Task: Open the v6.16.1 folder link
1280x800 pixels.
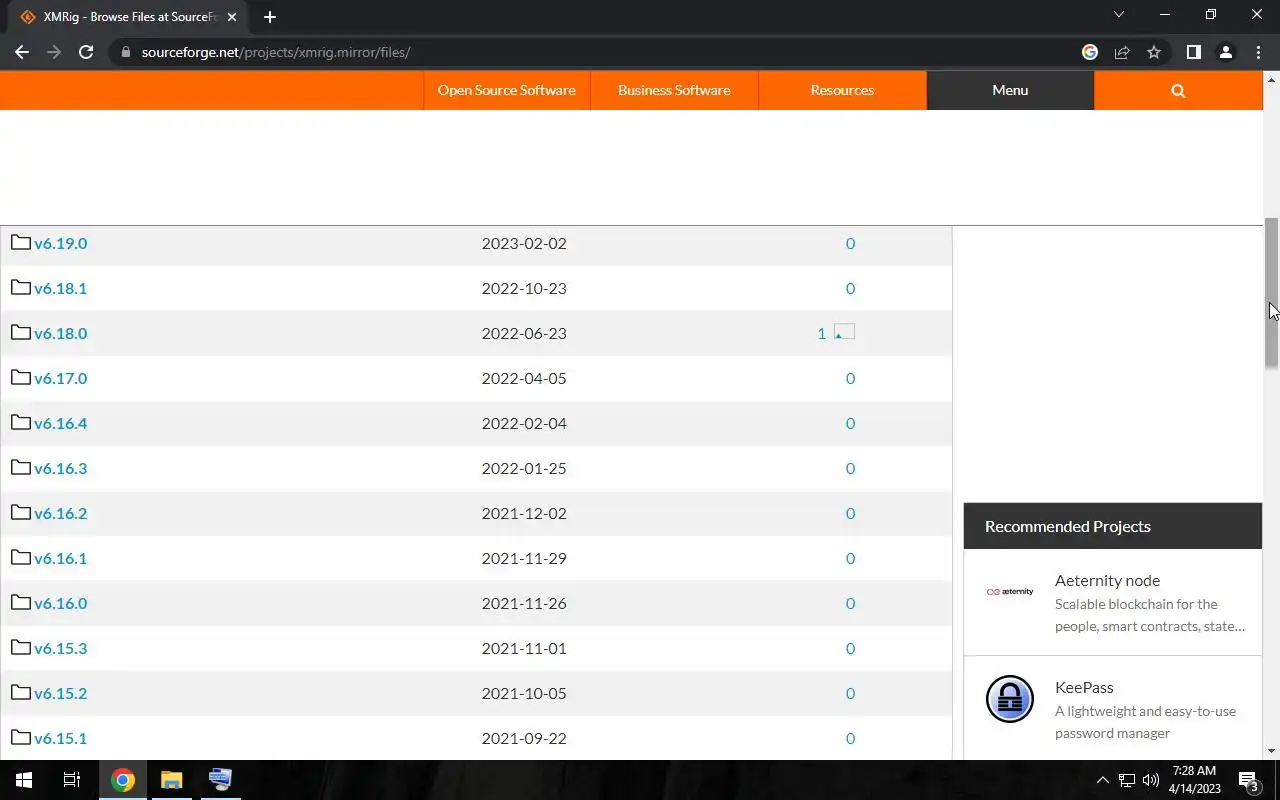Action: coord(60,558)
